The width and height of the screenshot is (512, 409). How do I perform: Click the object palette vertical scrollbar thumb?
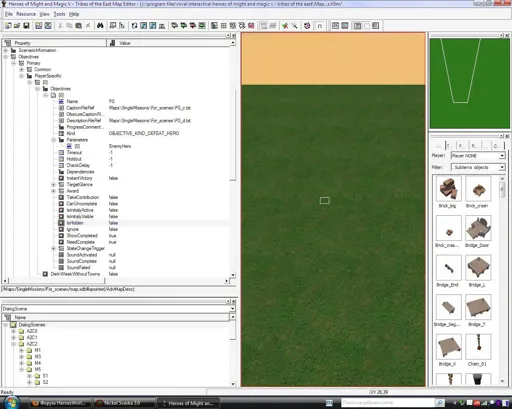[502, 189]
